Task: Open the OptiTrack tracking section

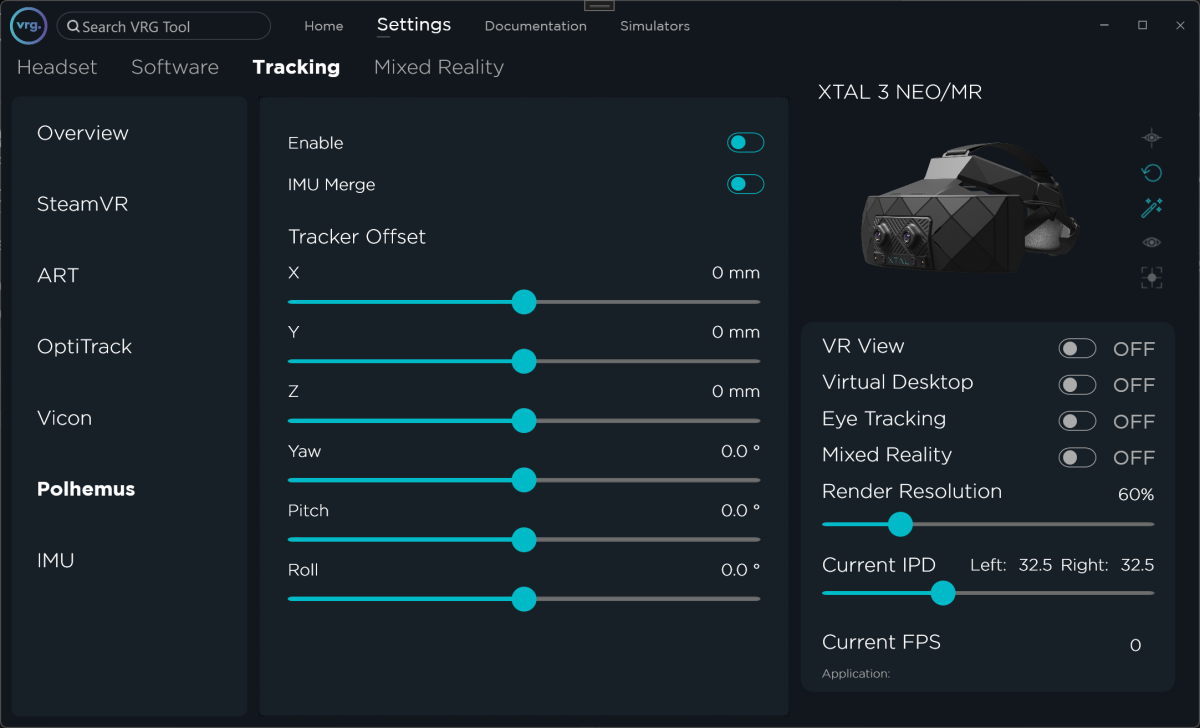Action: coord(85,347)
